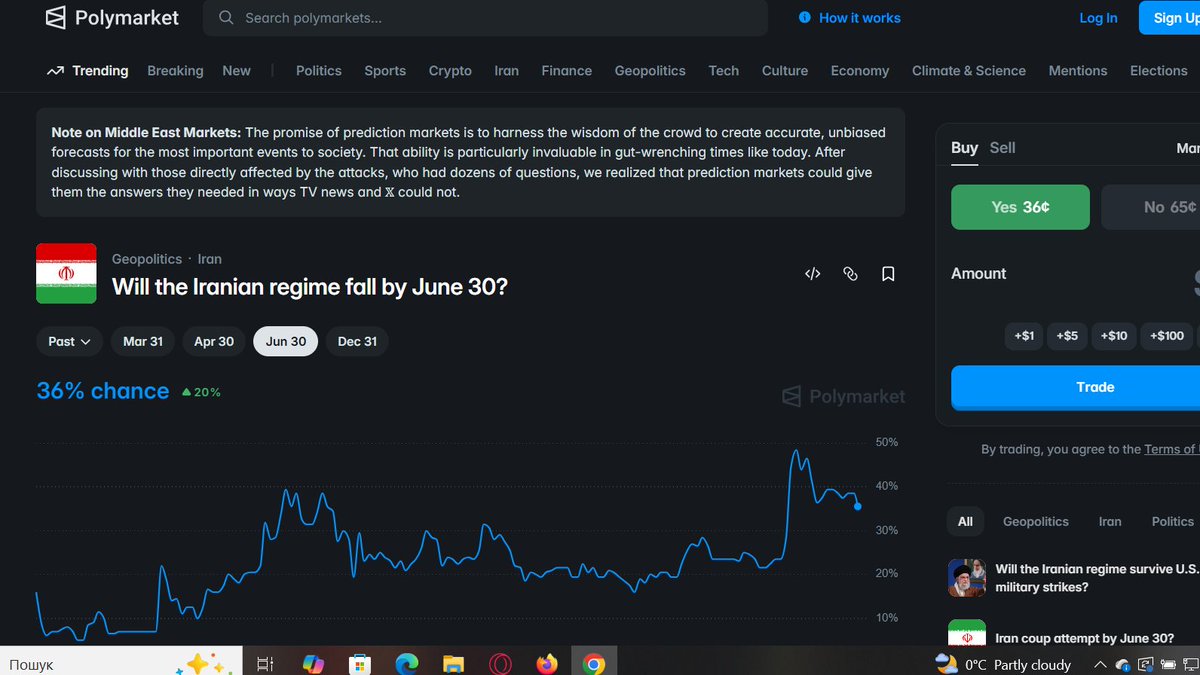Open the Finance category
The image size is (1200, 675).
click(567, 71)
